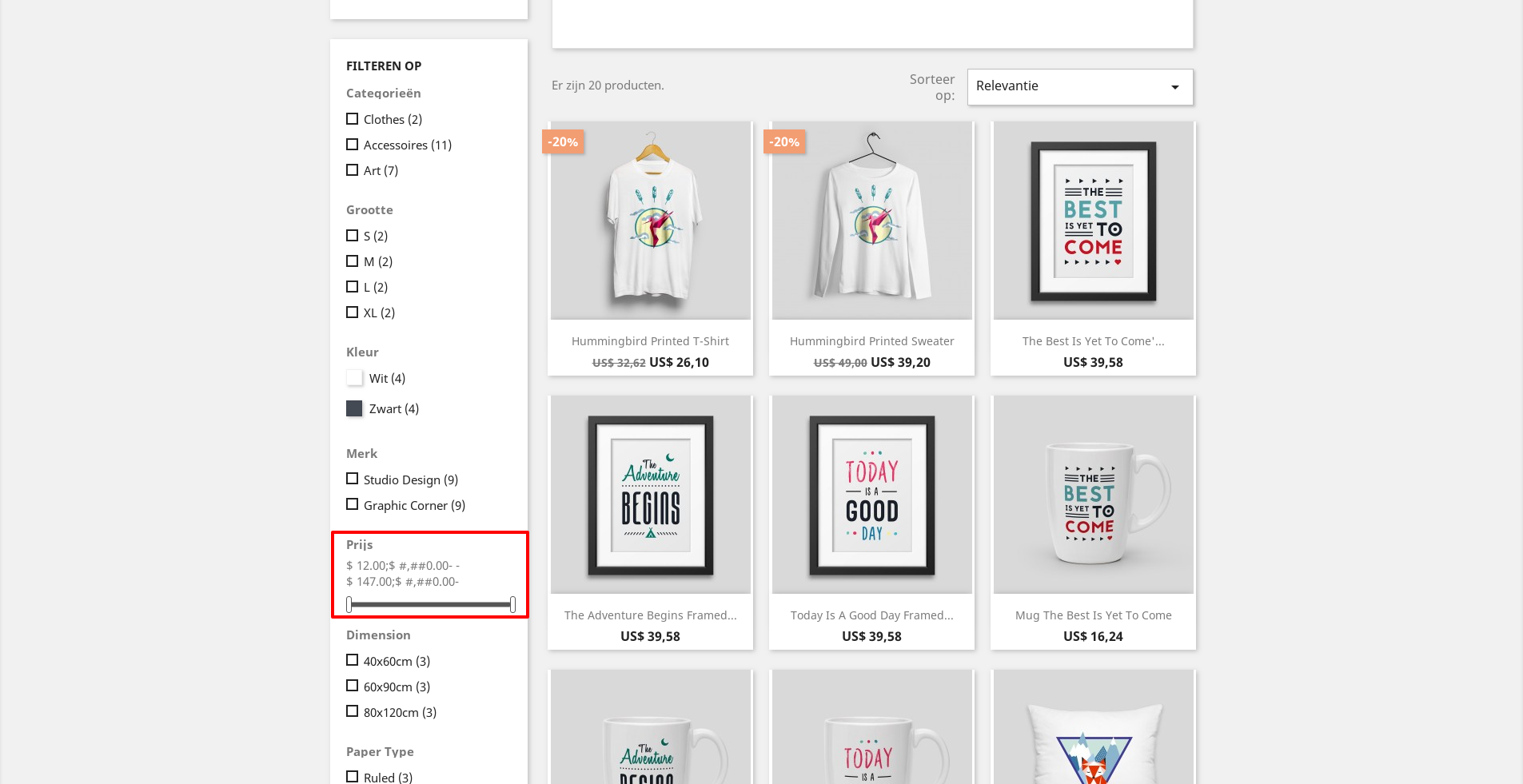Click the Hummingbird Printed Sweater title link
The image size is (1523, 784).
point(872,341)
